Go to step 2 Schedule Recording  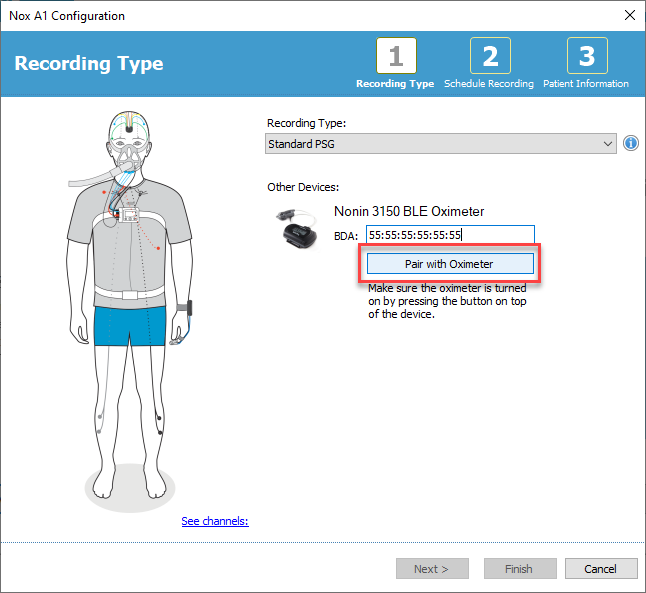490,56
